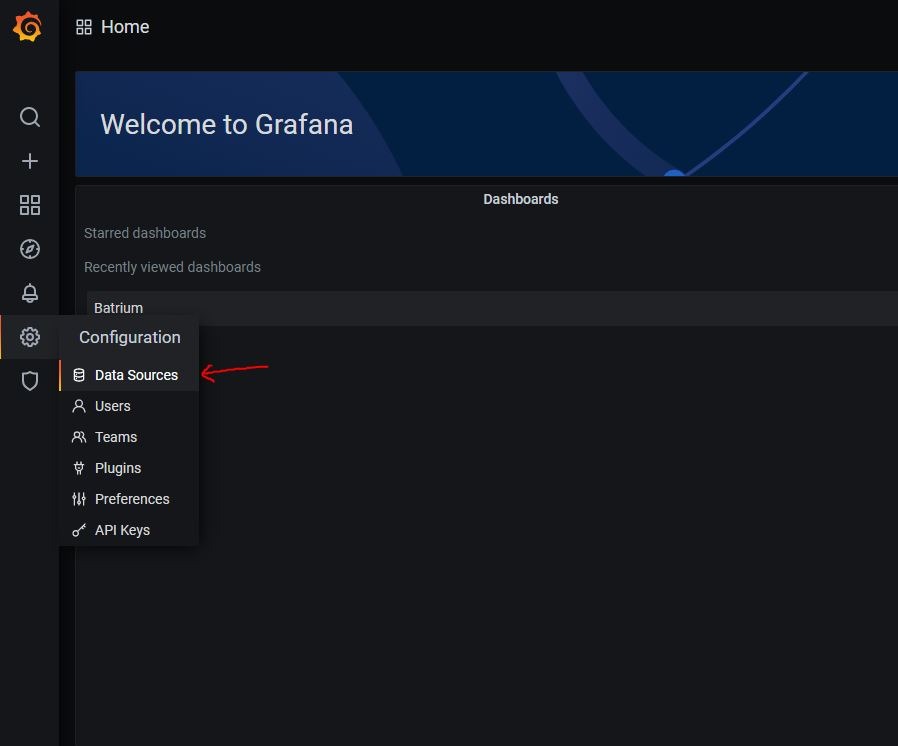Click the API Keys key icon
This screenshot has height=746, width=898.
pyautogui.click(x=79, y=530)
